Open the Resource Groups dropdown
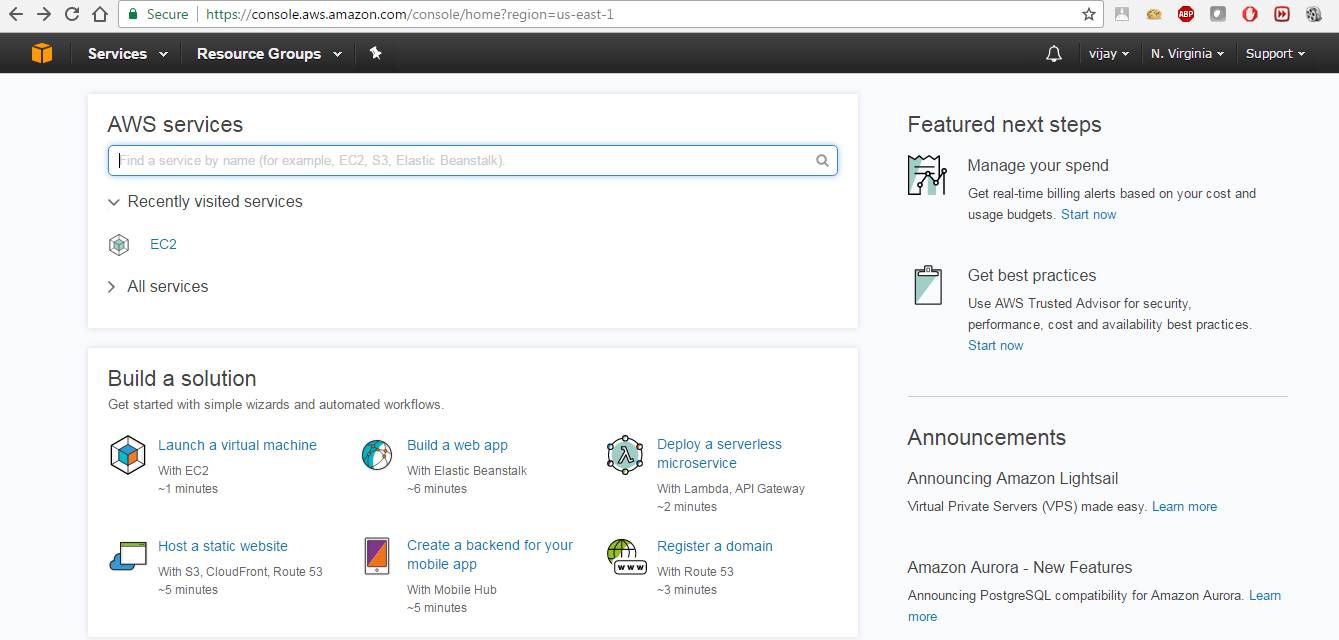1339x640 pixels. pos(269,54)
